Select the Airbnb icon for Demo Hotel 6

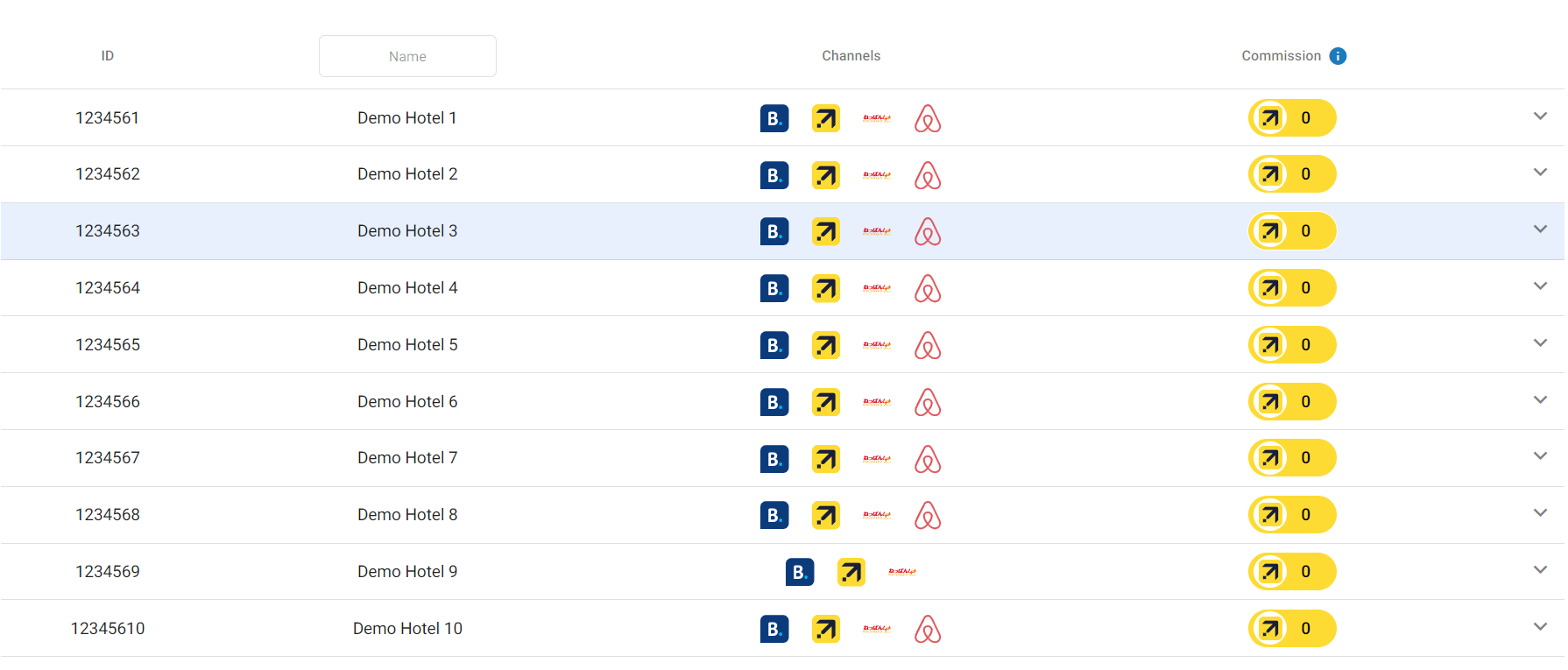(x=927, y=402)
